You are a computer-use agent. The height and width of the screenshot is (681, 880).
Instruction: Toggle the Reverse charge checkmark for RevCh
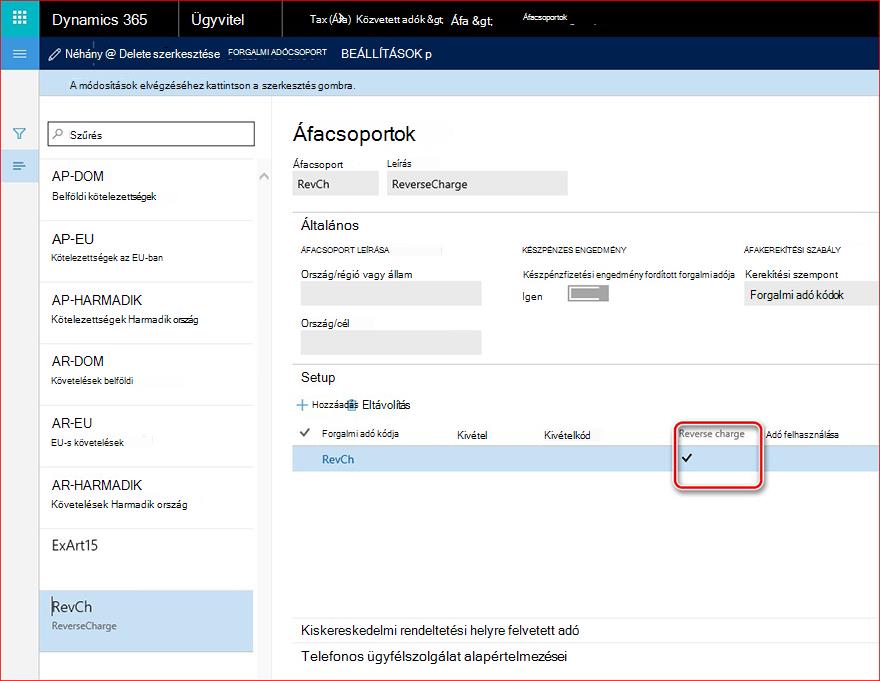687,458
